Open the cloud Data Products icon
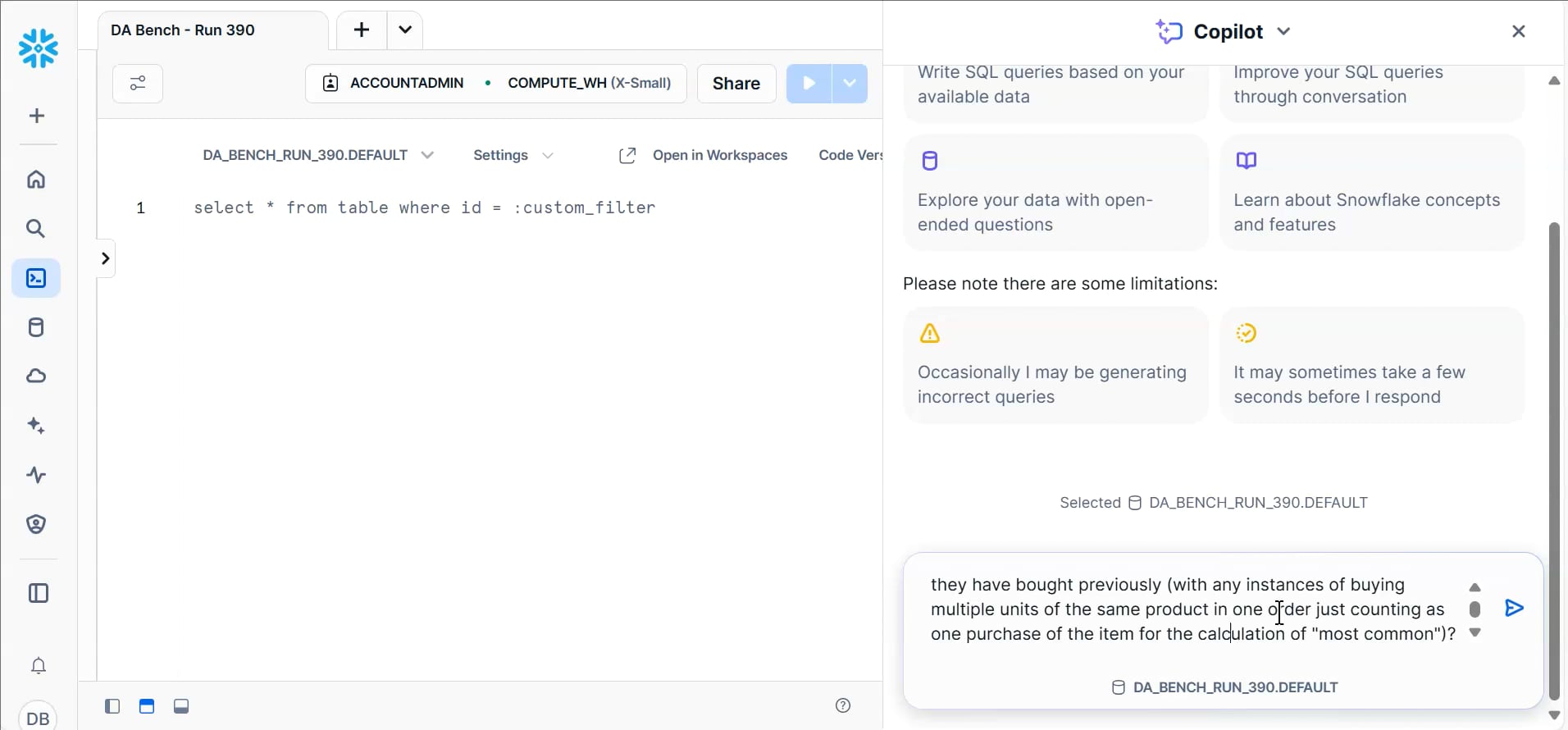1568x730 pixels. pyautogui.click(x=36, y=376)
